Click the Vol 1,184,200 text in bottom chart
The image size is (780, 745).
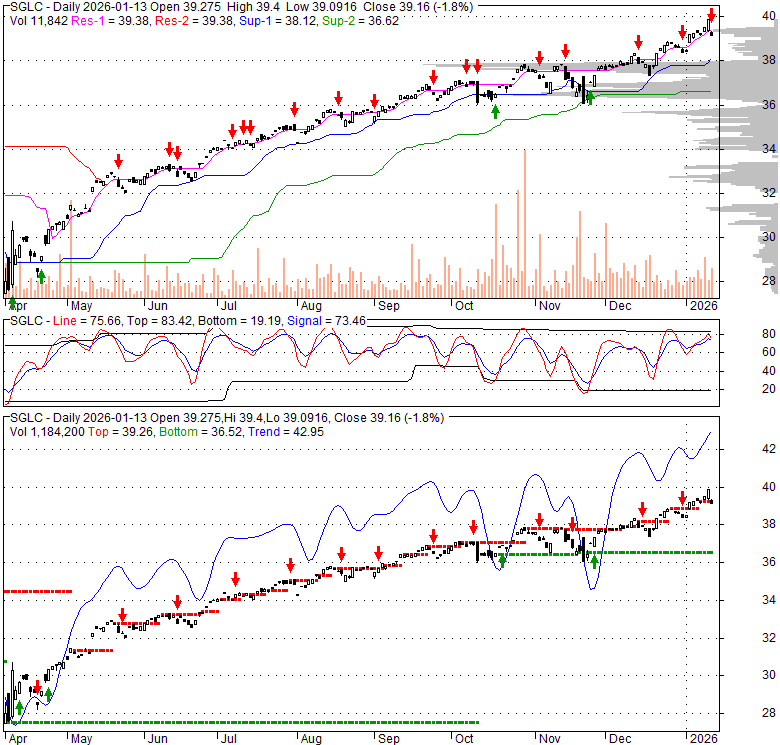click(47, 432)
